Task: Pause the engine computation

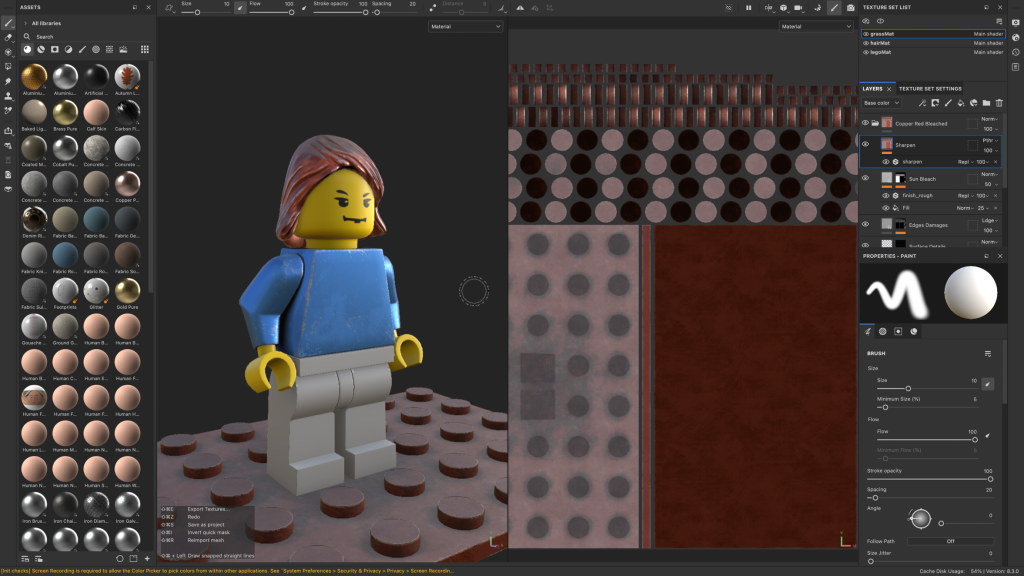Action: click(748, 8)
